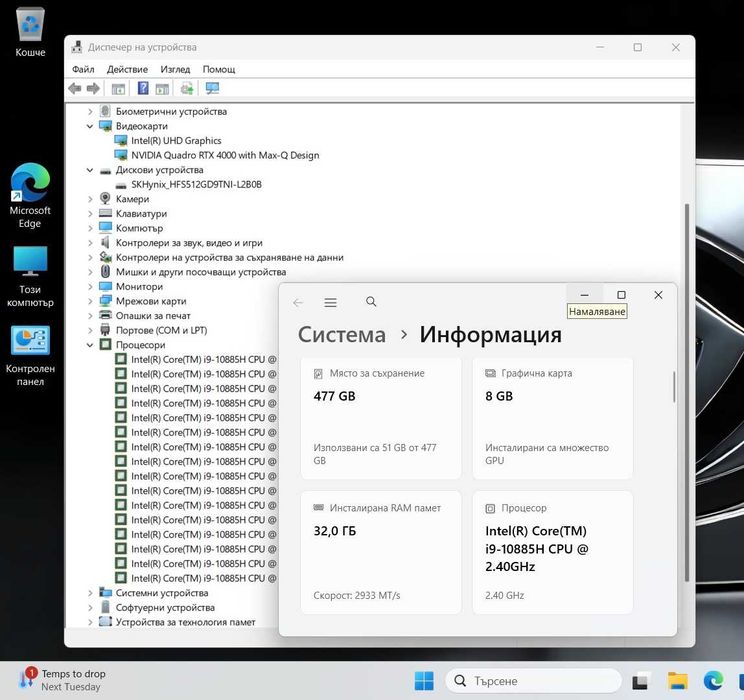Select the Intel(R) UHD Graphics device

pyautogui.click(x=176, y=140)
